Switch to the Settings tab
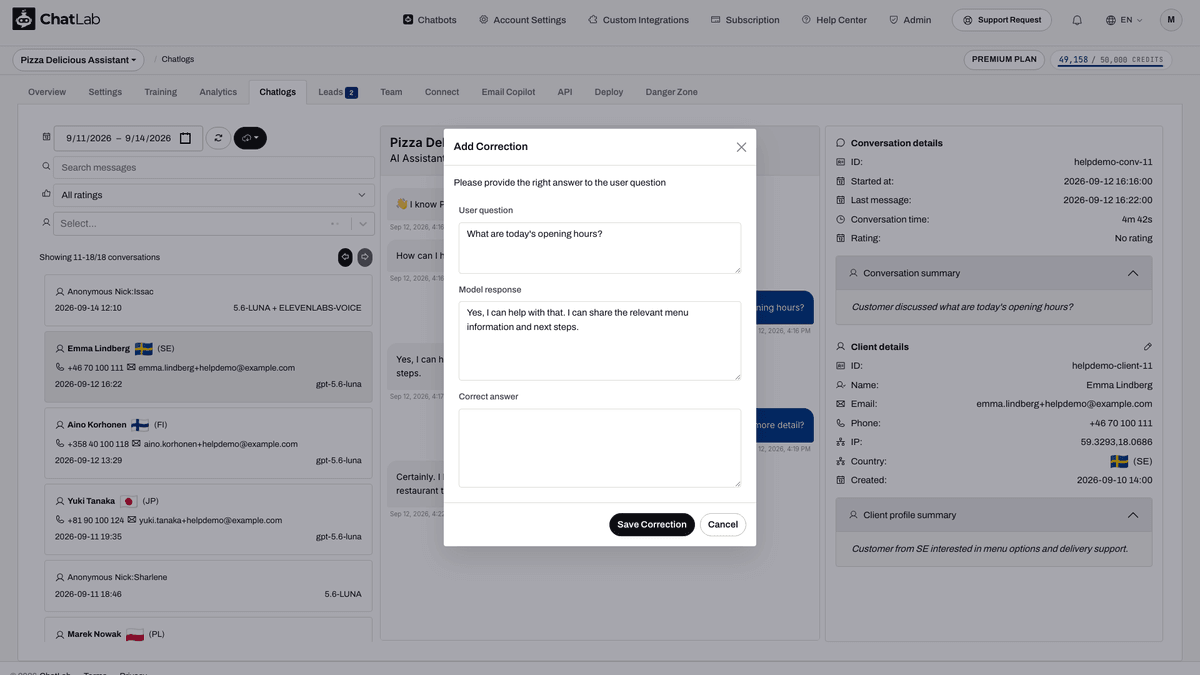Image resolution: width=1200 pixels, height=675 pixels. (x=105, y=92)
